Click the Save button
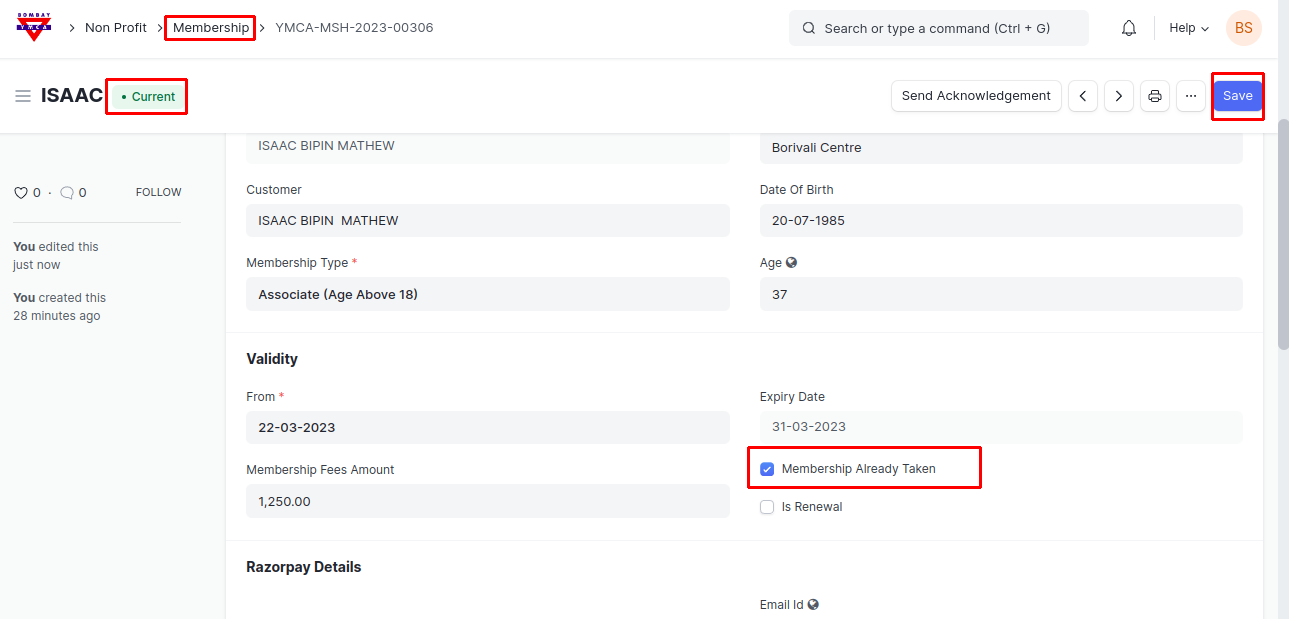The height and width of the screenshot is (619, 1289). pyautogui.click(x=1237, y=96)
